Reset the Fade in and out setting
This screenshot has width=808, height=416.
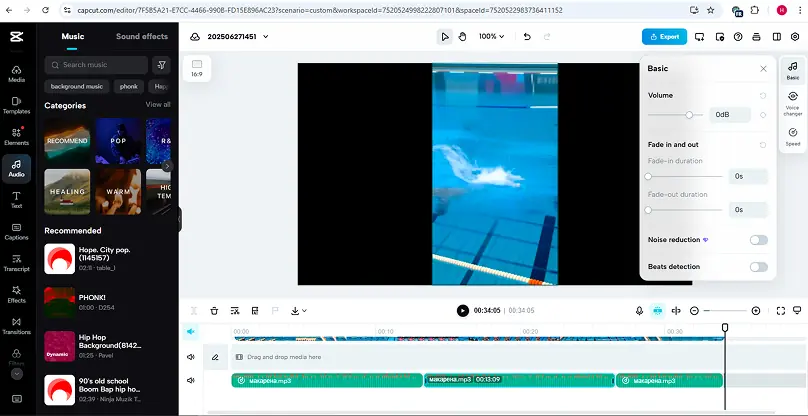coord(763,145)
